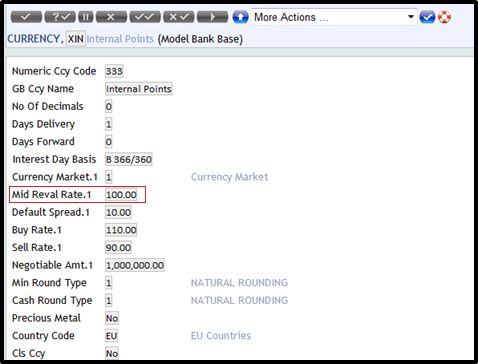Click the 'Buy Rate.1' label
Image resolution: width=478 pixels, height=364 pixels.
37,230
